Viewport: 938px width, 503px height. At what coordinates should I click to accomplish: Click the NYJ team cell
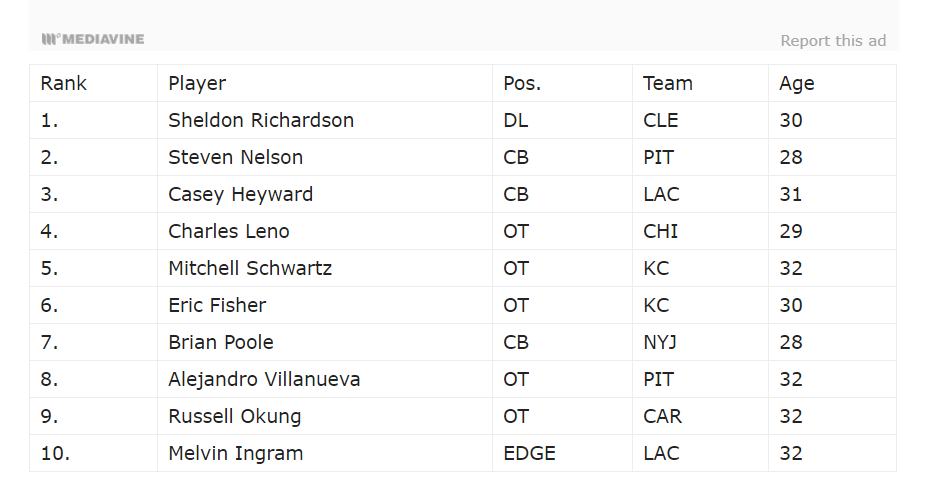660,342
